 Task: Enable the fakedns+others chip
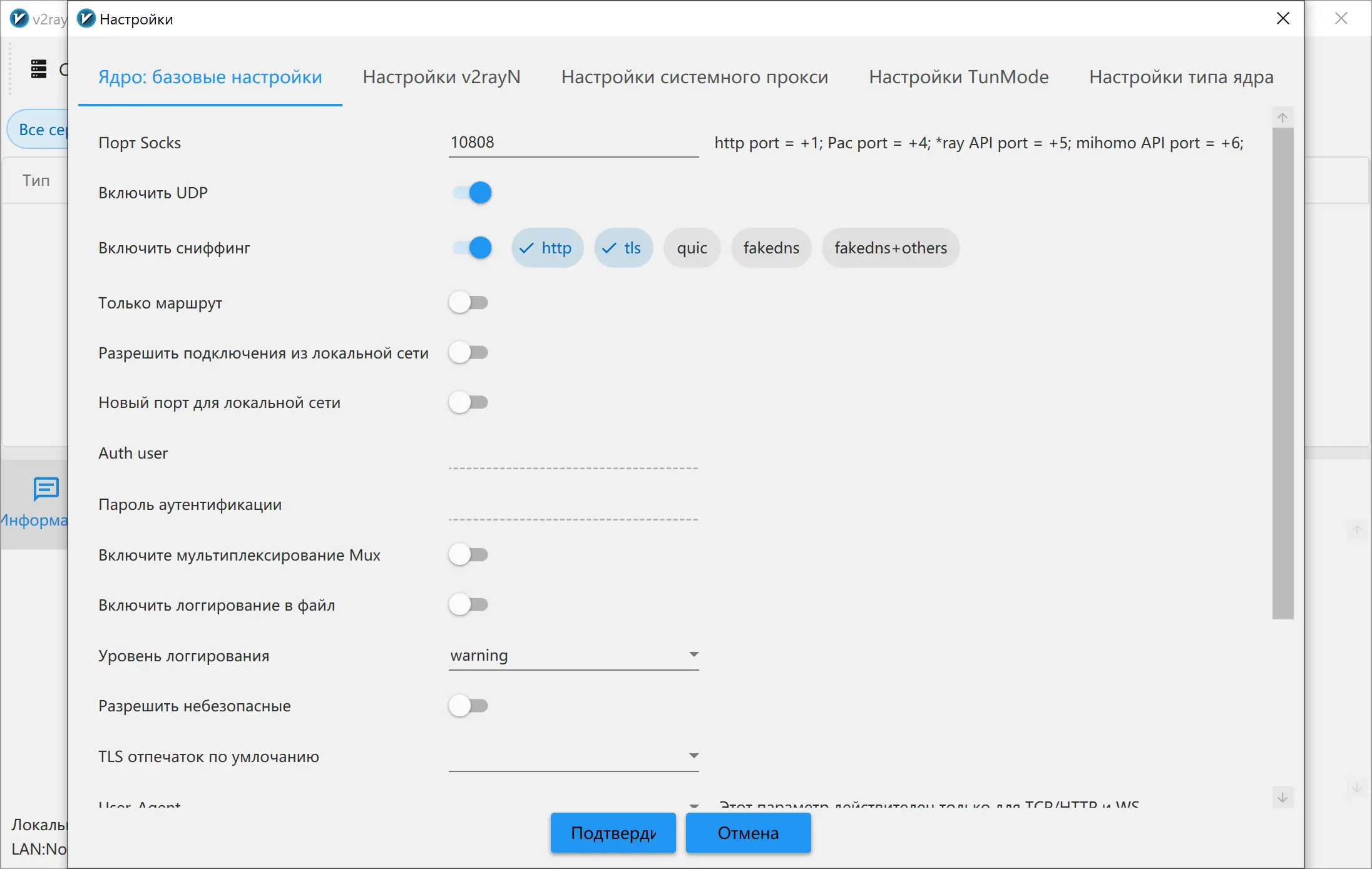(890, 248)
